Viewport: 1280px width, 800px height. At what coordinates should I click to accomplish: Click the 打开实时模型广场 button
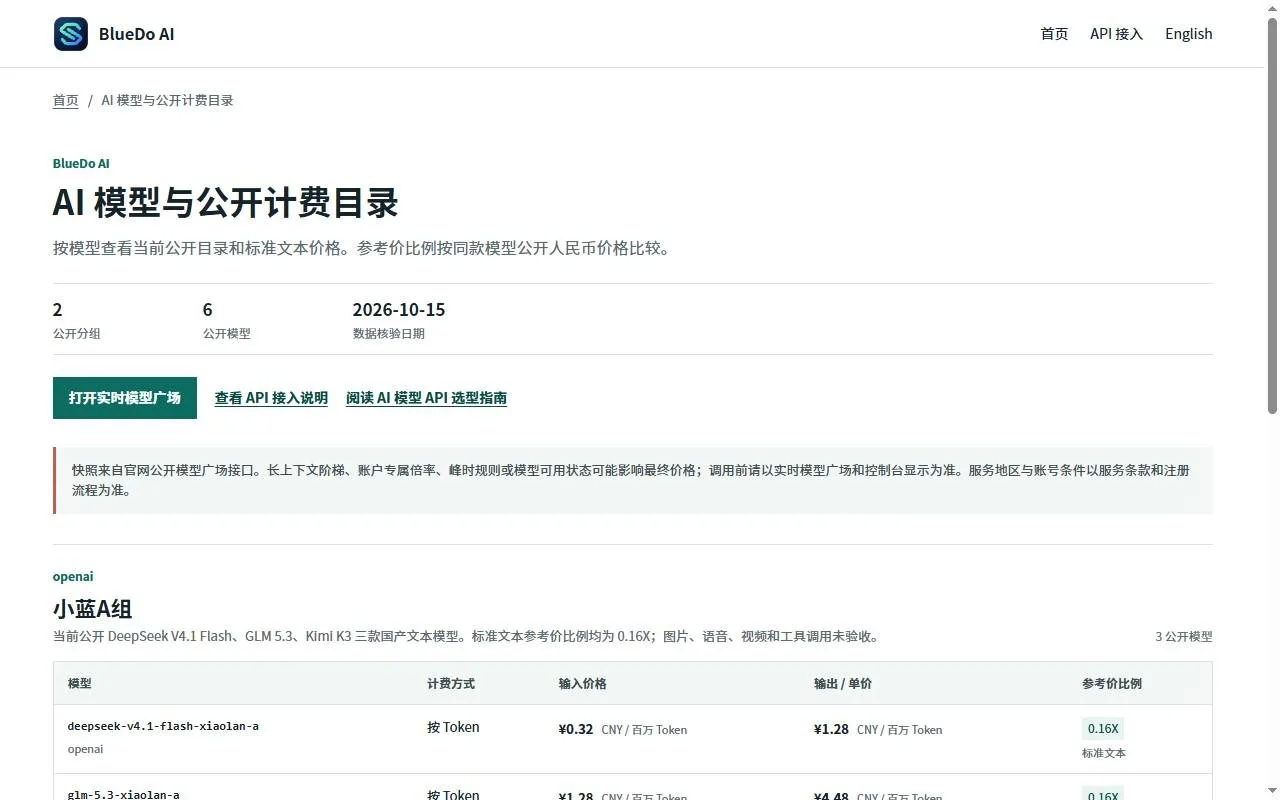pos(125,398)
